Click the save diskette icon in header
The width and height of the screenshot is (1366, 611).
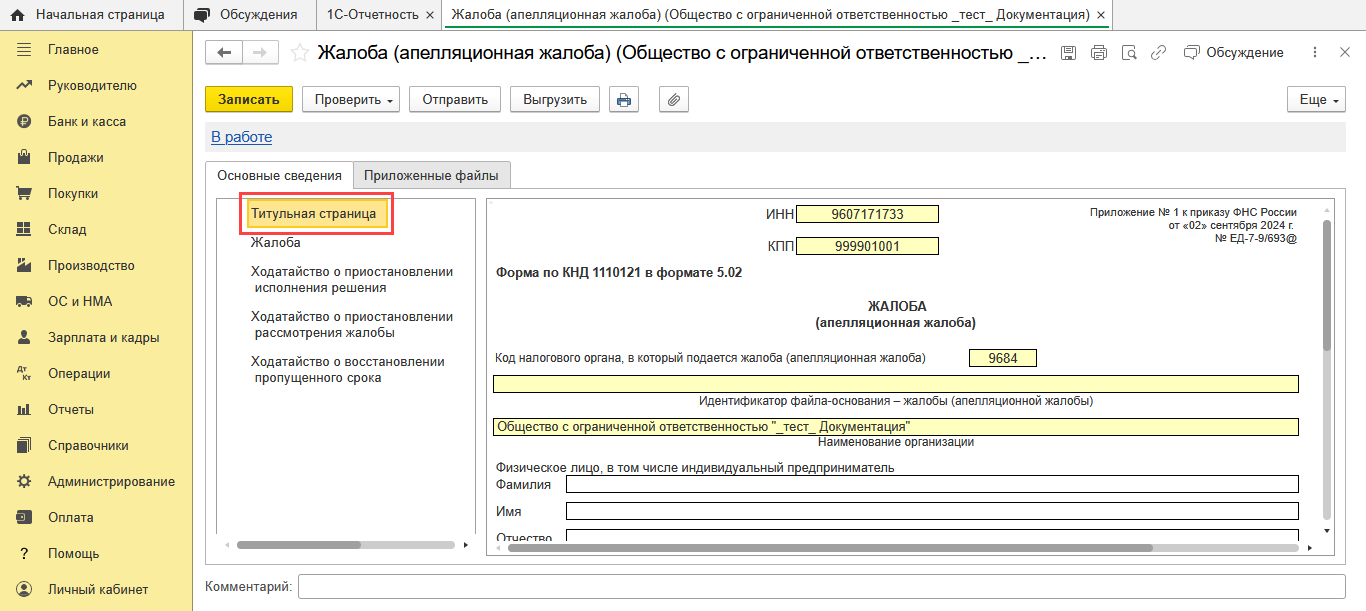click(1068, 53)
